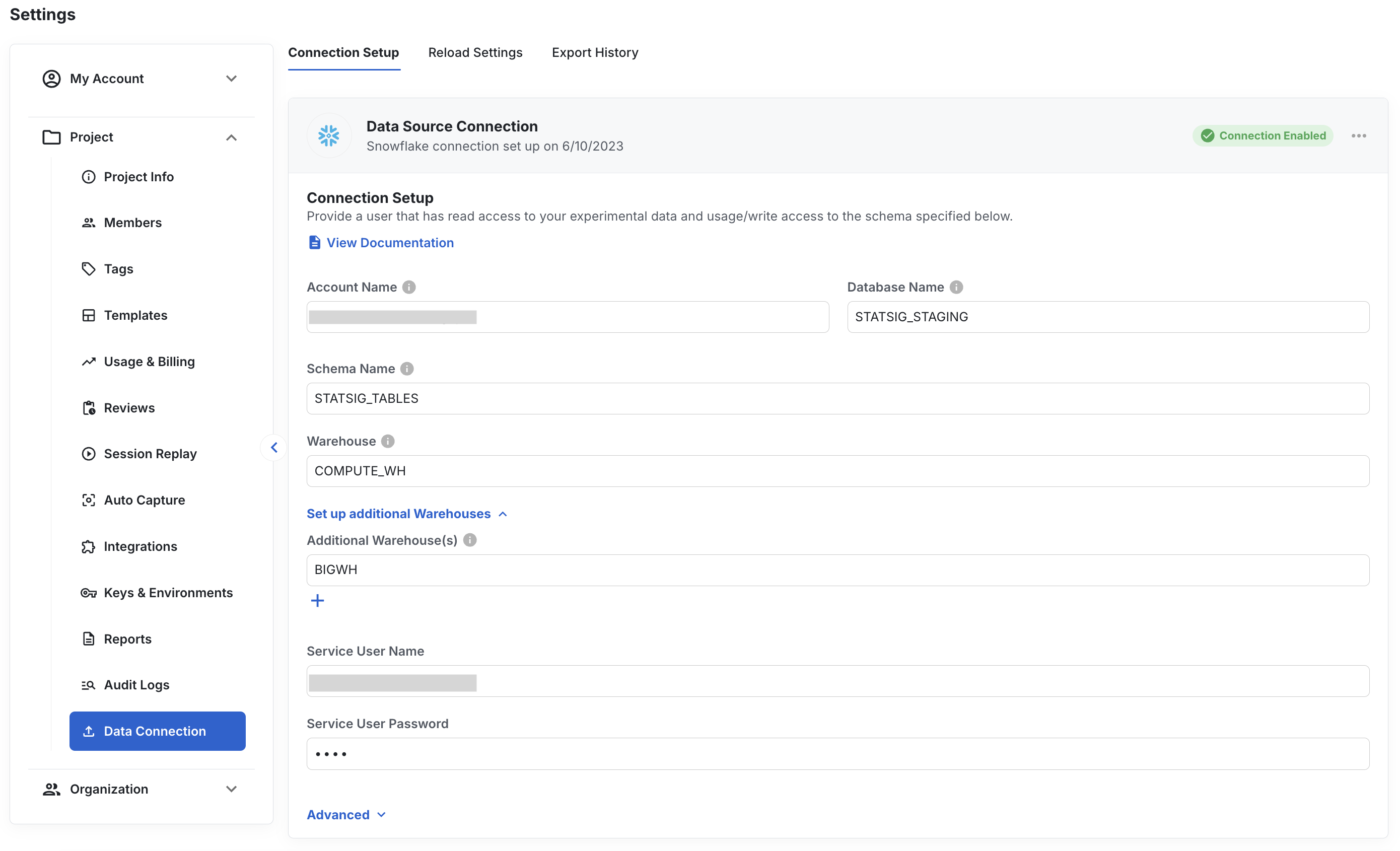Viewport: 1400px width, 851px height.
Task: Click the Project folder icon
Action: coord(51,137)
